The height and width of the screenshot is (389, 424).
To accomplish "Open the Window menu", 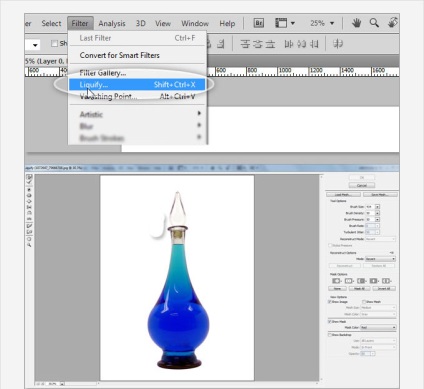I will point(195,23).
